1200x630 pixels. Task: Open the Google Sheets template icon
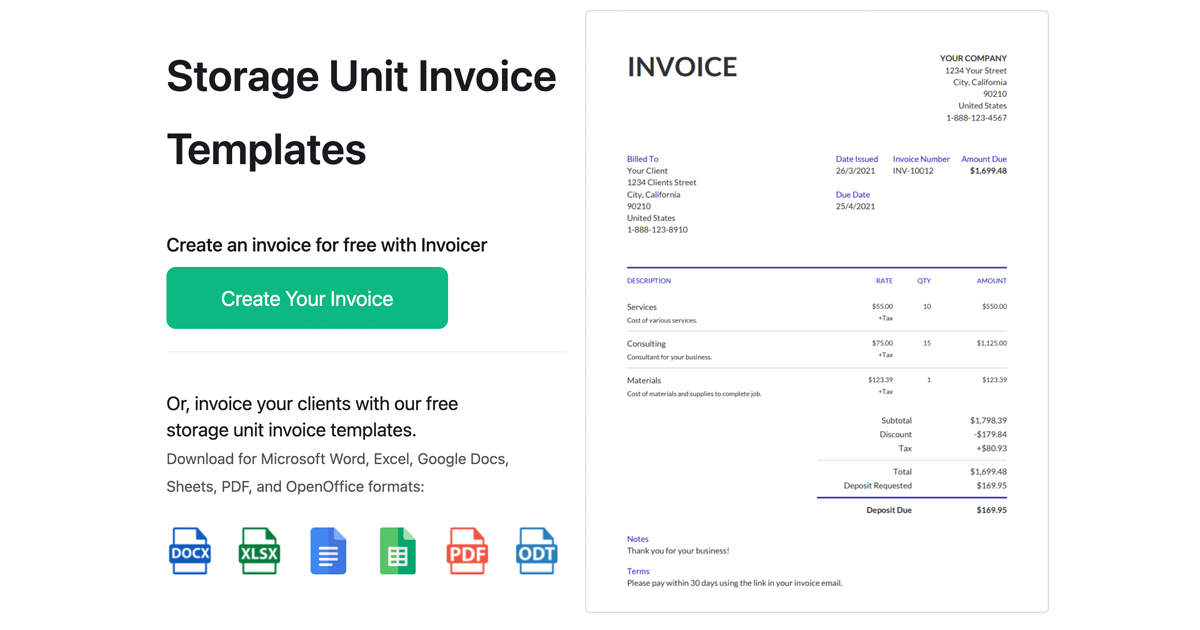[x=398, y=551]
